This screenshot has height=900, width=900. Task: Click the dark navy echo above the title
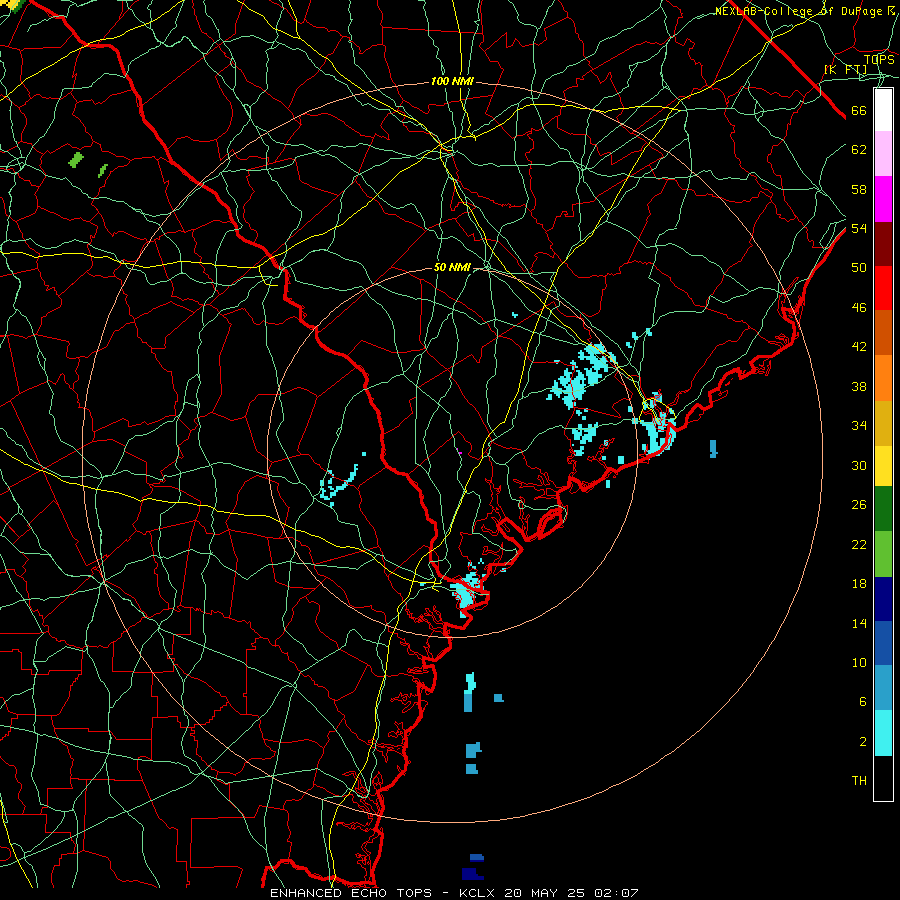[x=472, y=874]
